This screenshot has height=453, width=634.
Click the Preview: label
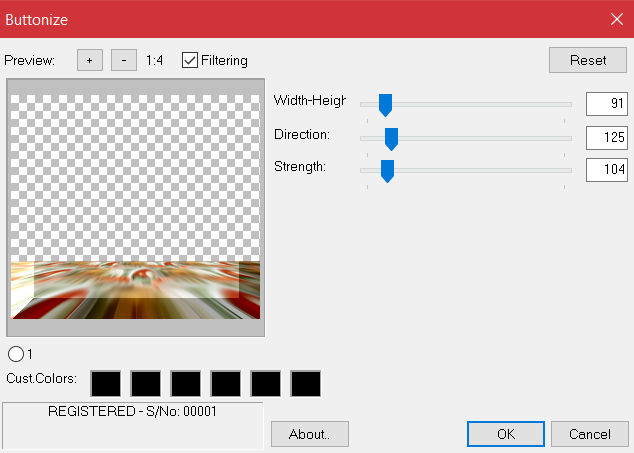coord(30,61)
